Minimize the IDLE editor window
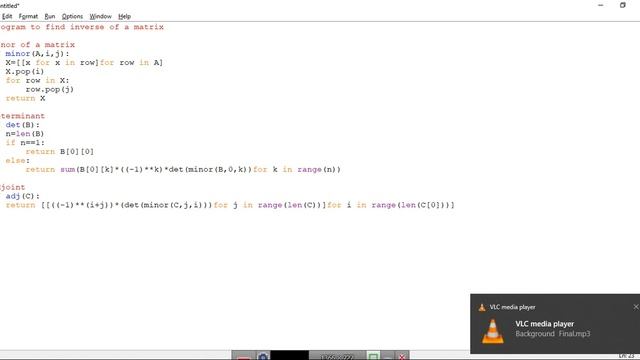640x360 pixels. tap(600, 5)
